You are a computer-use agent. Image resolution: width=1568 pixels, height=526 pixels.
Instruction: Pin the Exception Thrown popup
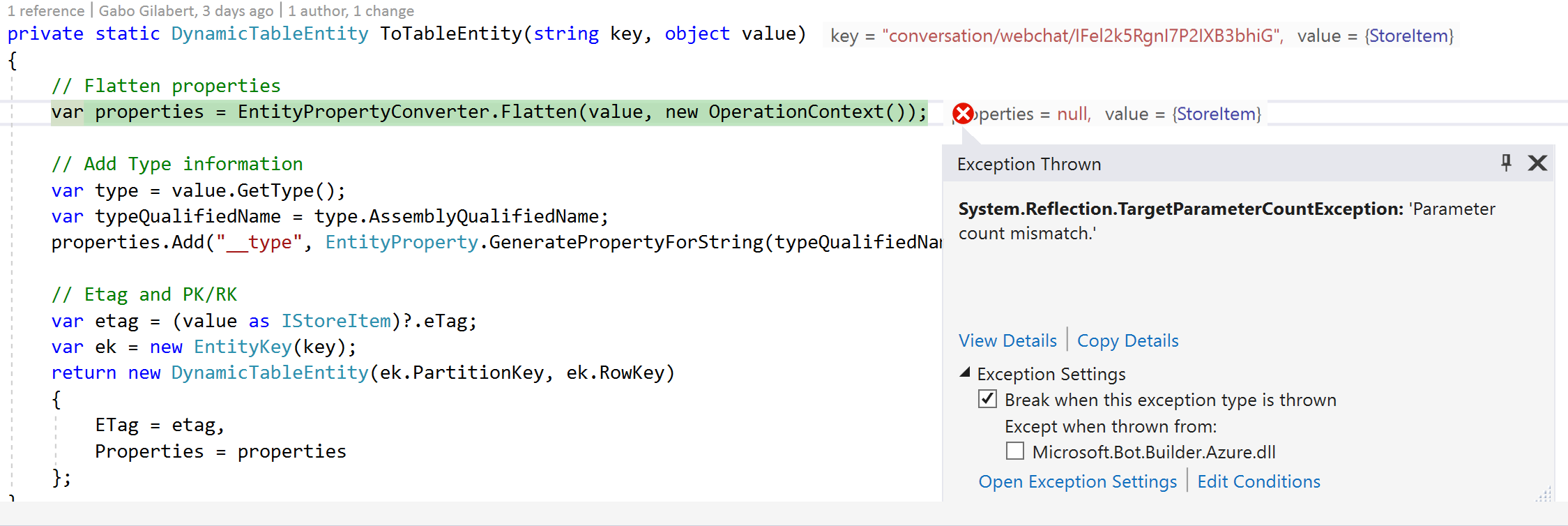(x=1506, y=163)
